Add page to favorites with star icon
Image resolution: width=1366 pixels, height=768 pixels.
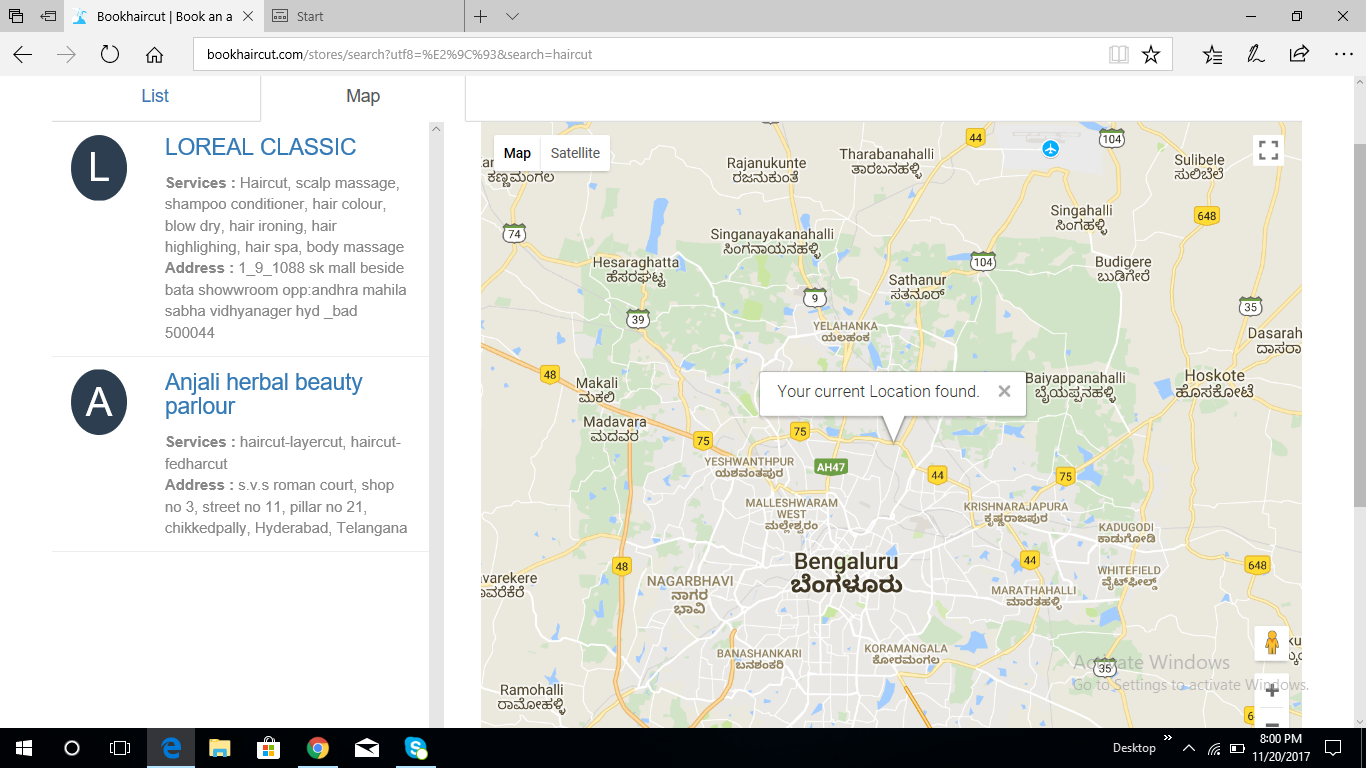tap(1151, 54)
